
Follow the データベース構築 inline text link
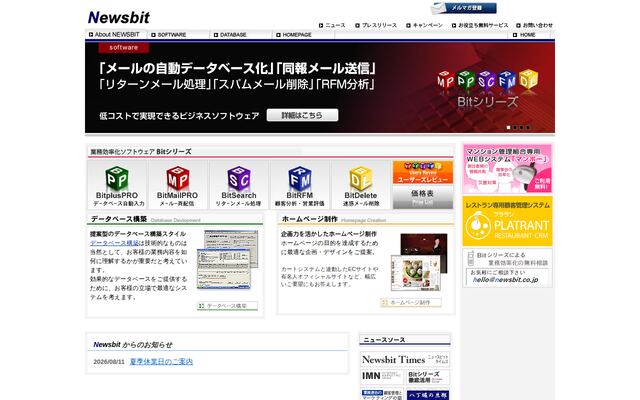click(115, 243)
